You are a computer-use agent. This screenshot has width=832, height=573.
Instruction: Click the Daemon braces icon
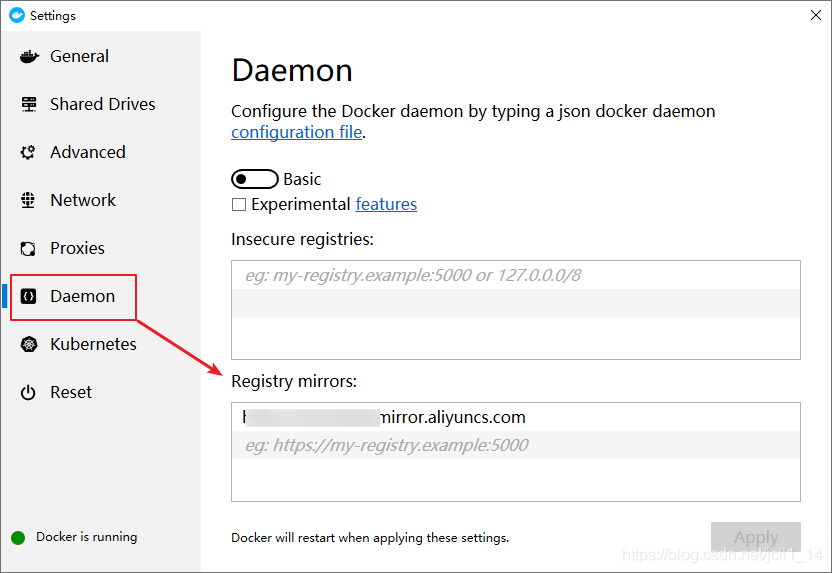pos(28,296)
